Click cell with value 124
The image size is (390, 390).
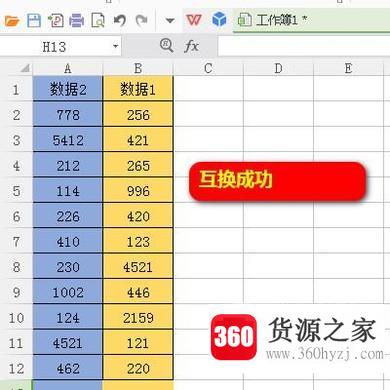coord(68,317)
